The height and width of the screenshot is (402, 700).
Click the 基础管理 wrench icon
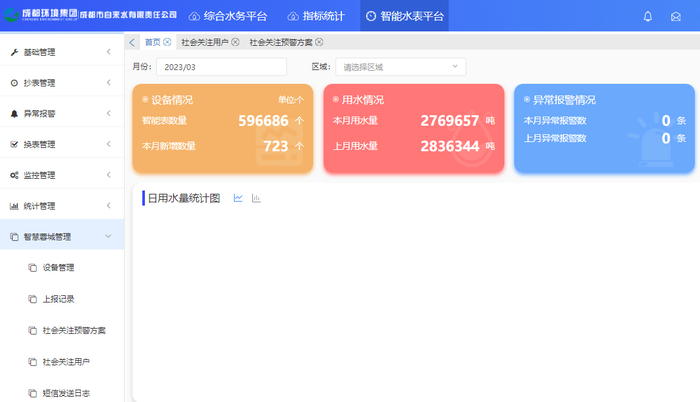pos(14,52)
